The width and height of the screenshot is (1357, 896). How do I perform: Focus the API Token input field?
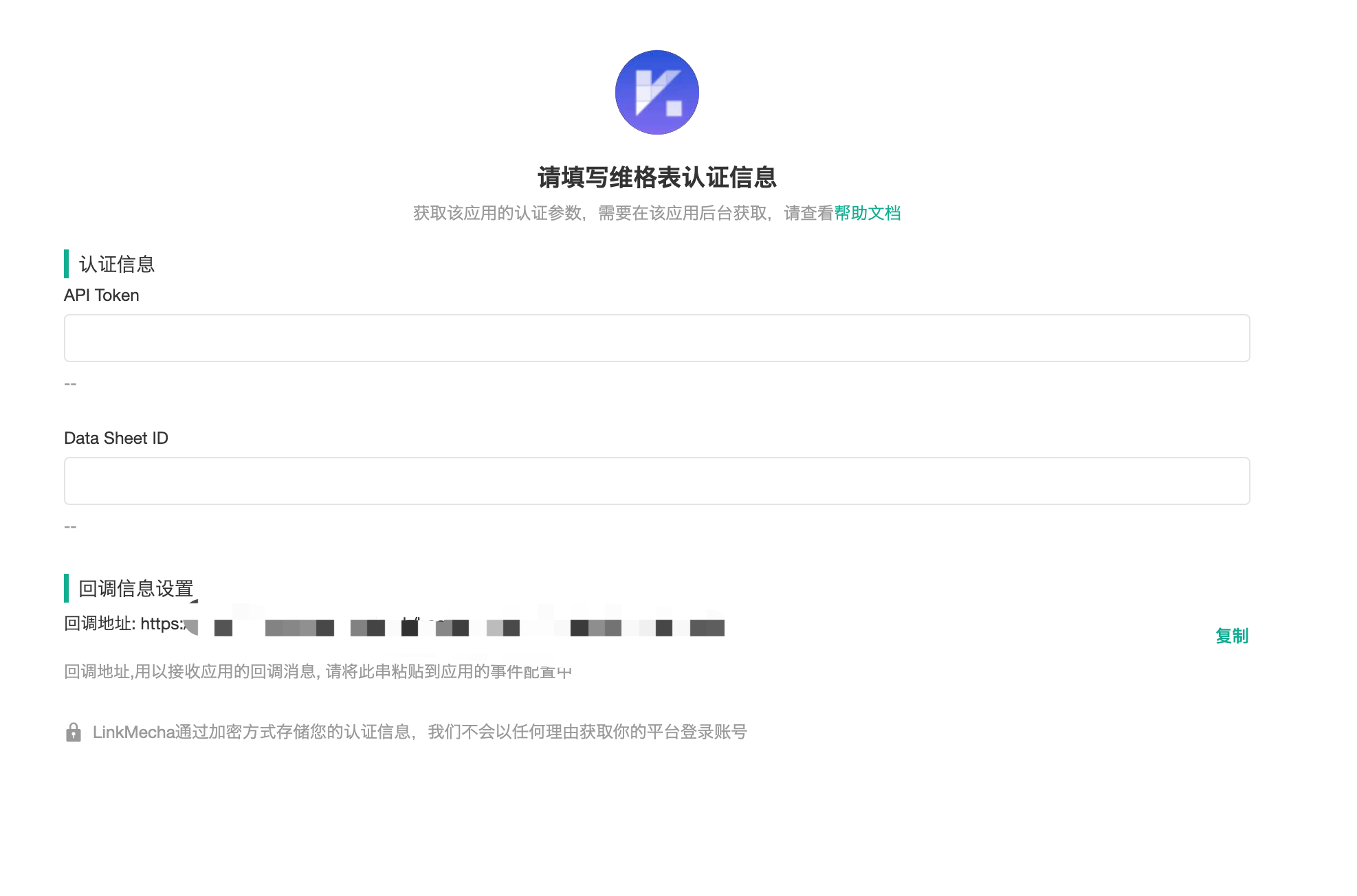[657, 338]
